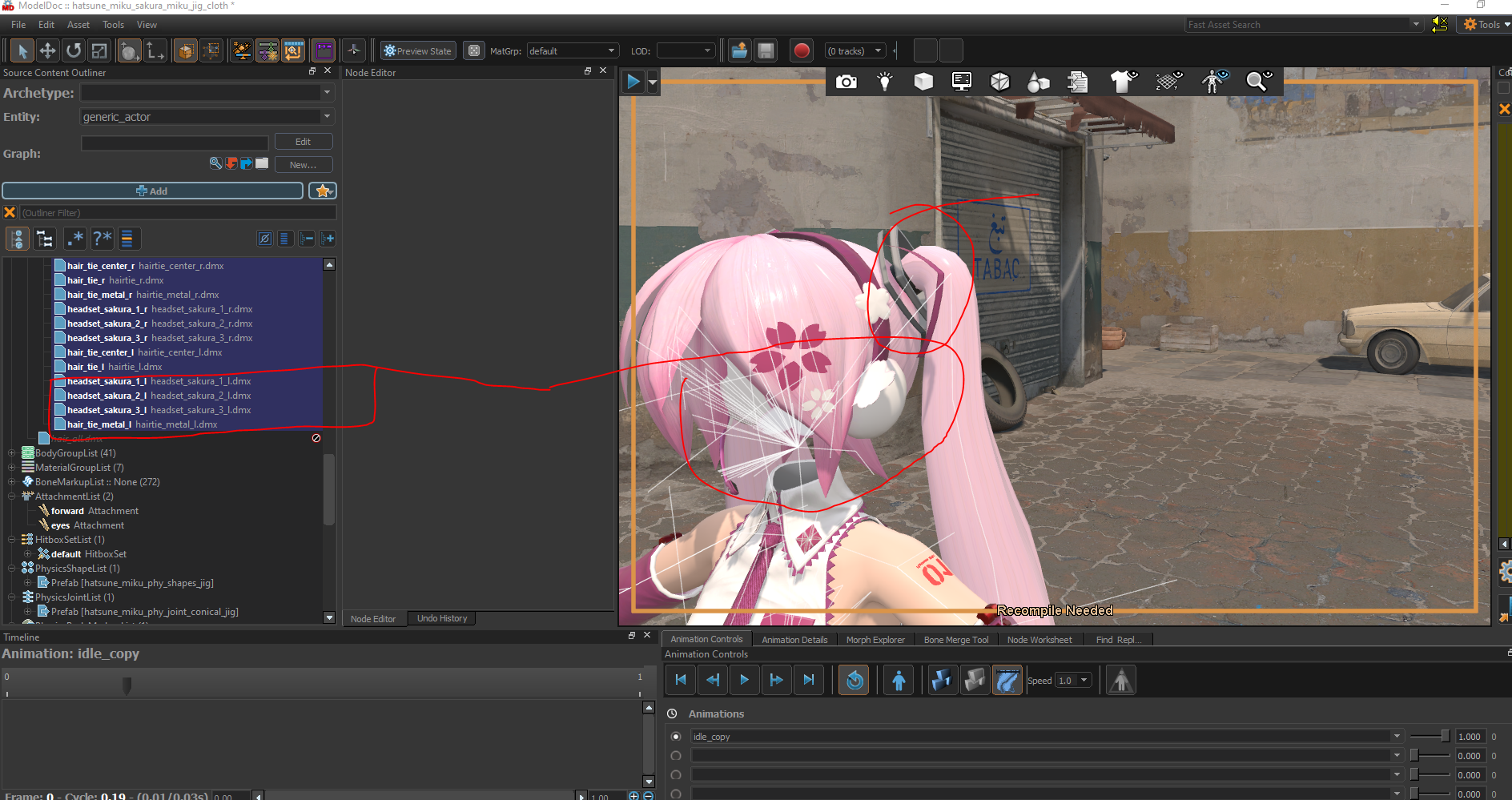The image size is (1512, 800).
Task: Click the Preview State button
Action: pos(418,51)
